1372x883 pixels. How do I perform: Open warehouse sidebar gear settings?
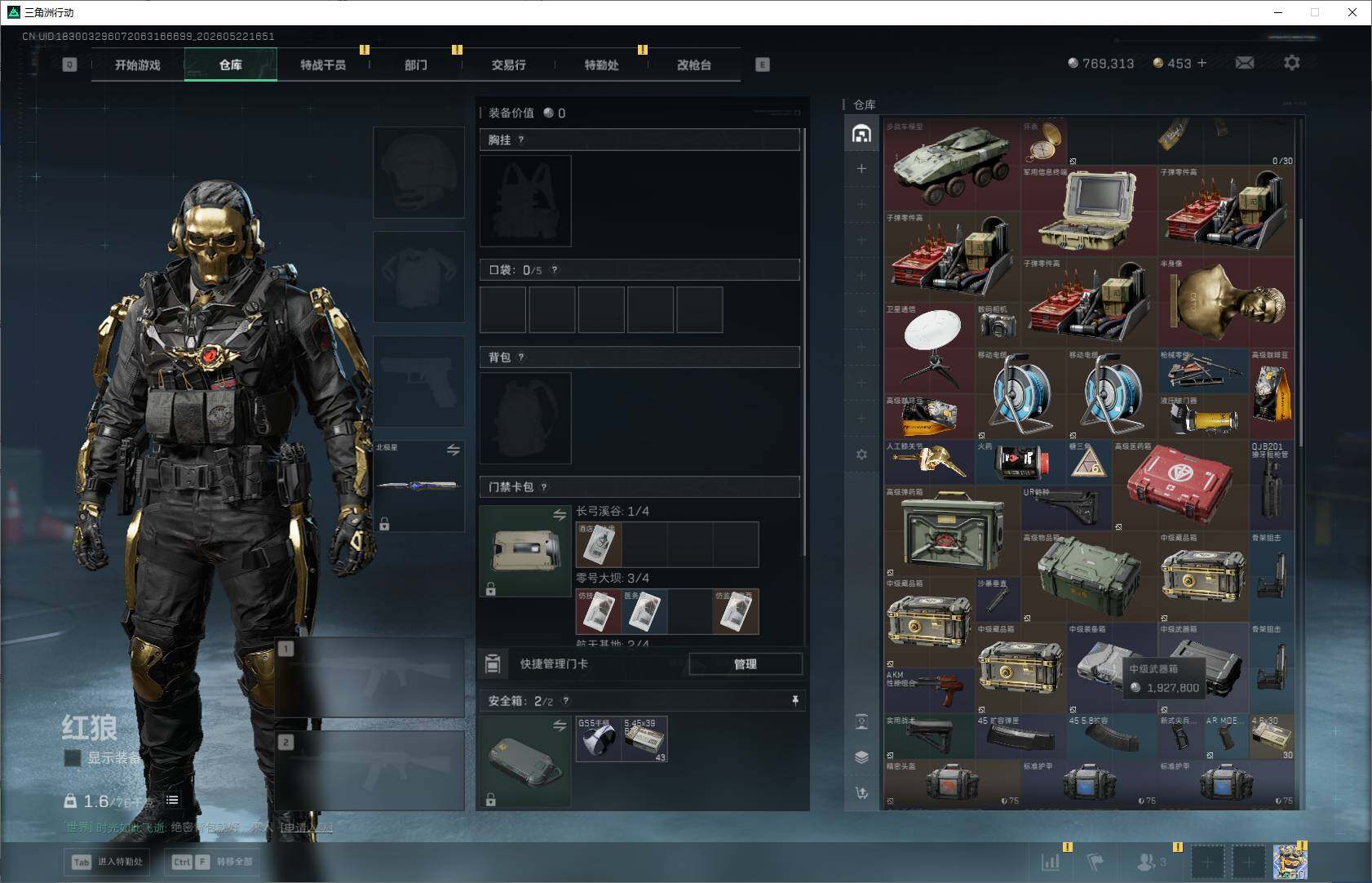[861, 455]
